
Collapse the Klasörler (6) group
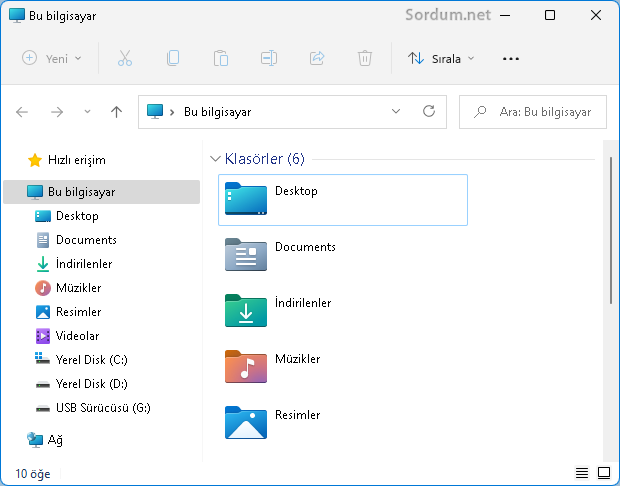(215, 159)
